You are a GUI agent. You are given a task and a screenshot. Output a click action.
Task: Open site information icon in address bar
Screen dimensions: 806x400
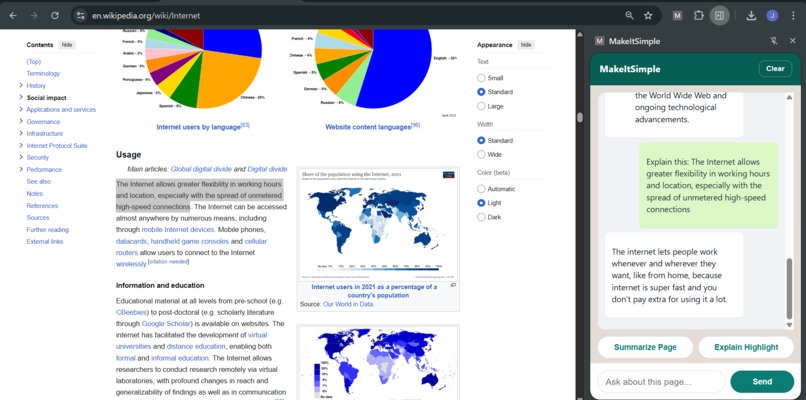tap(80, 15)
